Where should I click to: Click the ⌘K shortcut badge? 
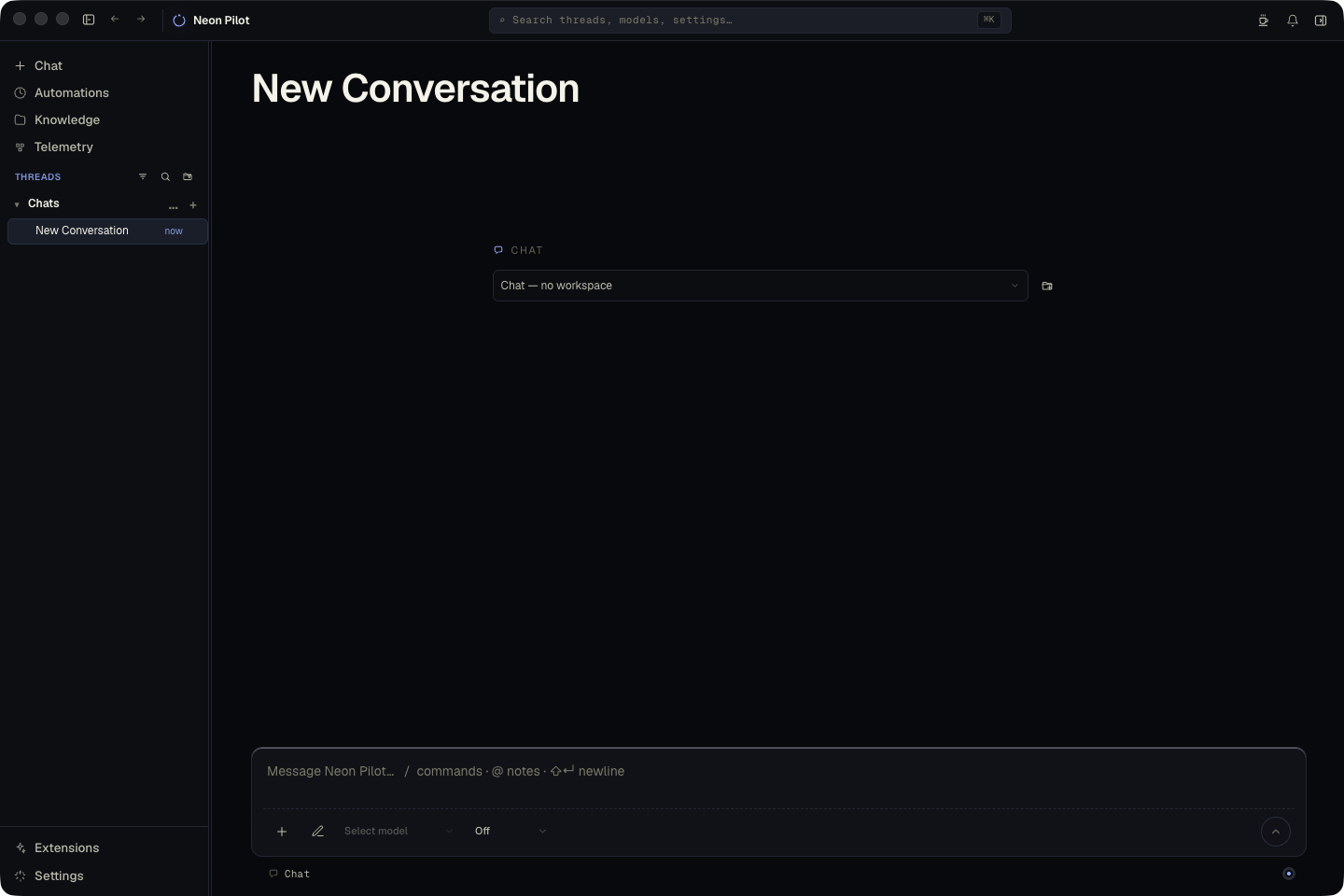pyautogui.click(x=989, y=20)
